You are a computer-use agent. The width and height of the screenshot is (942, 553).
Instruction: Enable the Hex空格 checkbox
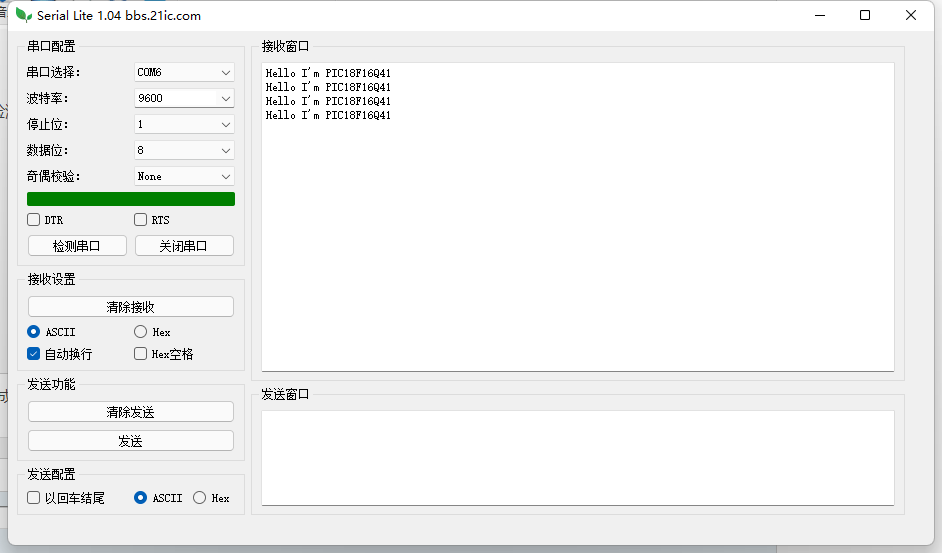pos(141,354)
